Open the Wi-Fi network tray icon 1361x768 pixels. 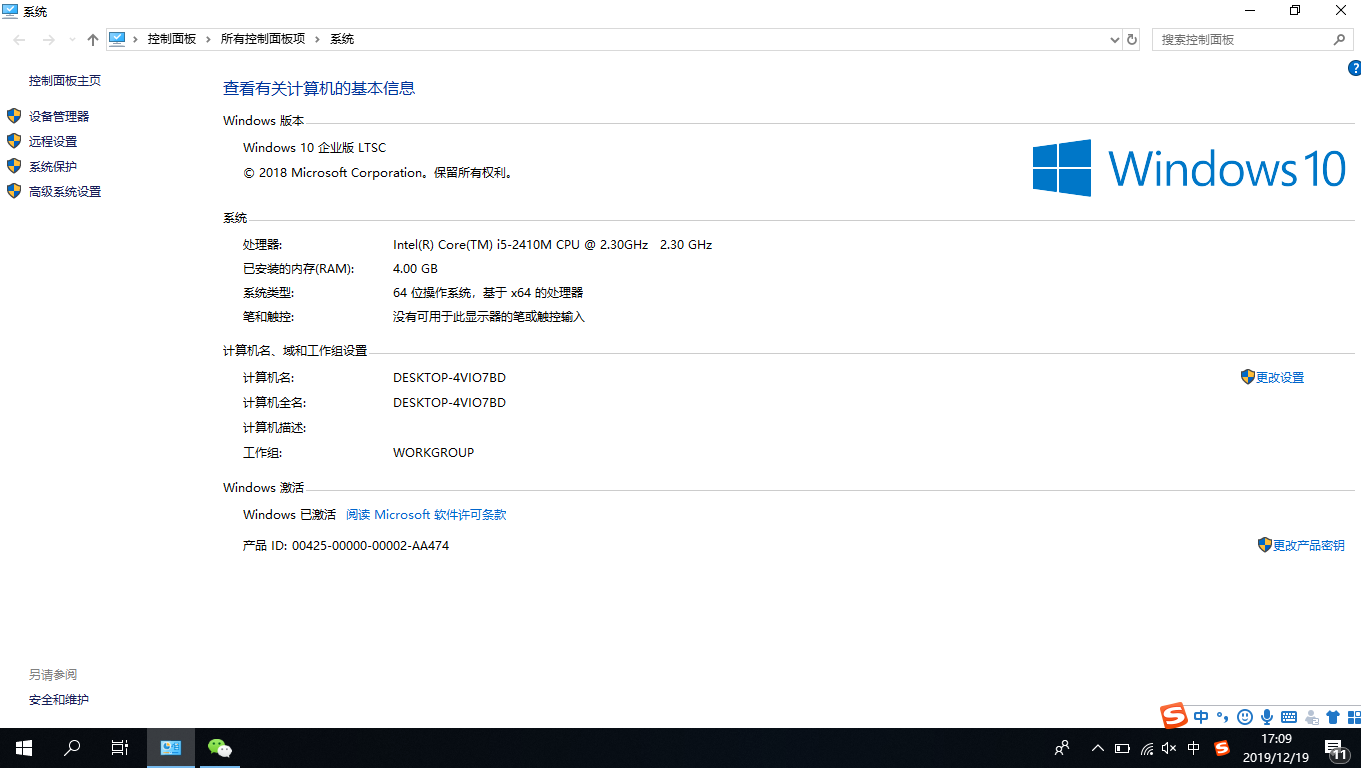coord(1146,747)
